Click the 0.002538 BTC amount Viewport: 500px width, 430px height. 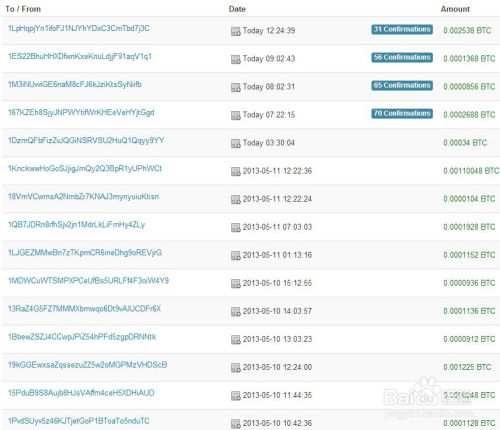(467, 30)
